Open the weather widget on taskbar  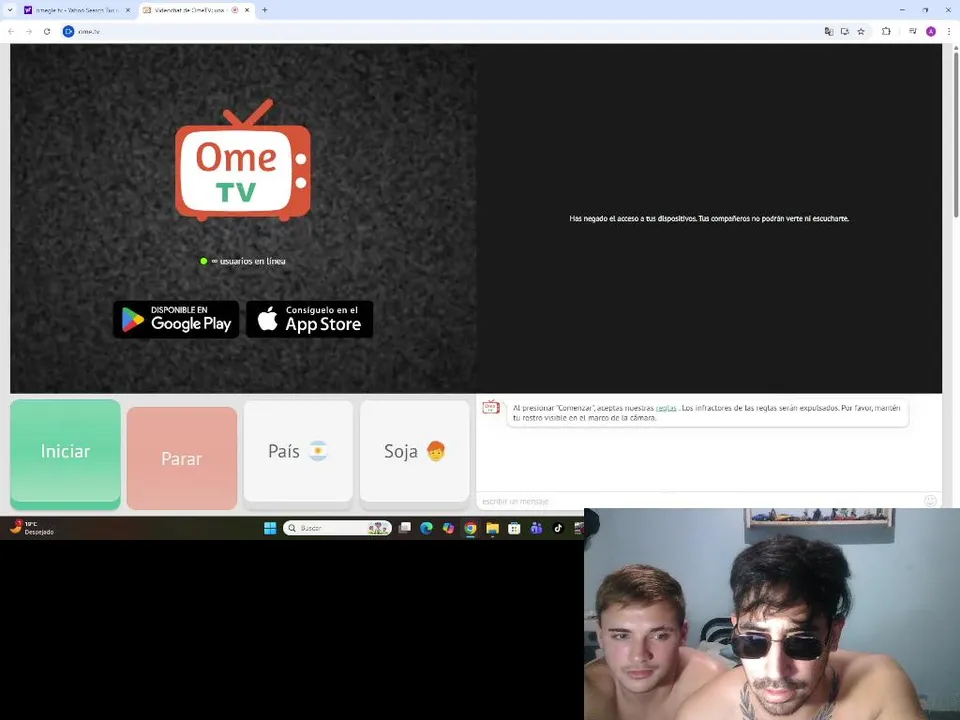pyautogui.click(x=32, y=528)
